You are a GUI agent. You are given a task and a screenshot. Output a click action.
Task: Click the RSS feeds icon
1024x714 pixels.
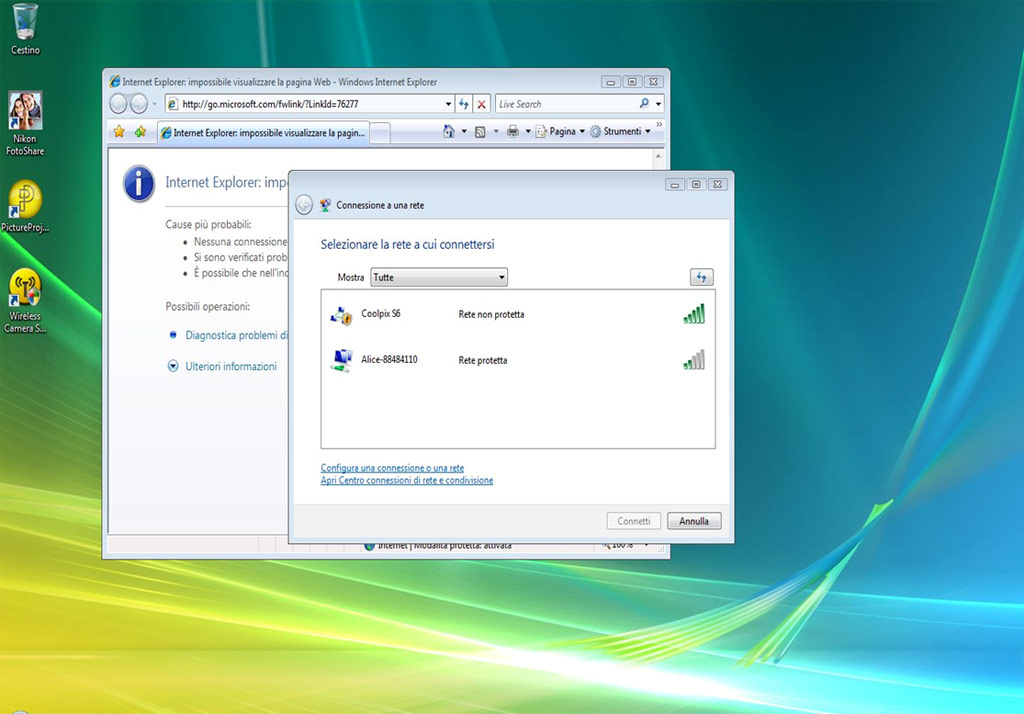click(480, 132)
